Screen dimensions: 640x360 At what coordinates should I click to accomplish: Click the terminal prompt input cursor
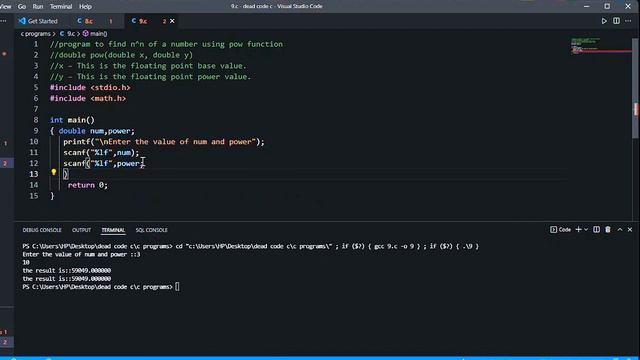click(177, 287)
